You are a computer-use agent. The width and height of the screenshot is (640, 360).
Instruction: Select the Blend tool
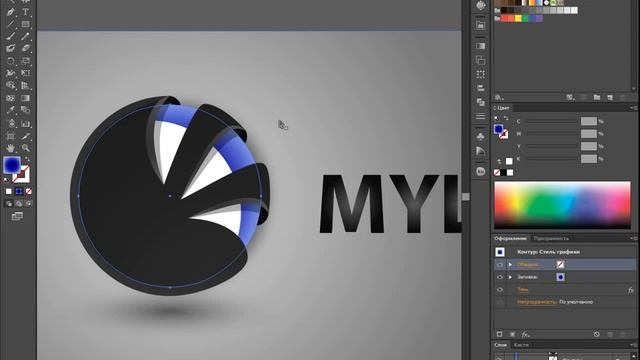pyautogui.click(x=25, y=110)
